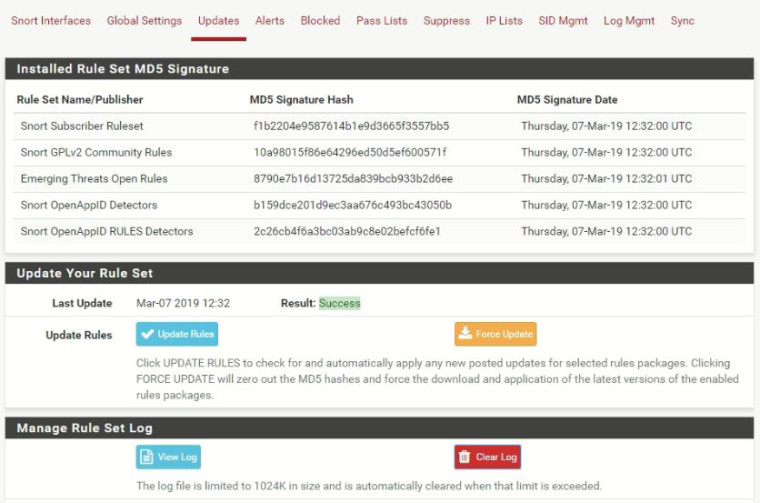Click the Force Update button

[x=495, y=334]
